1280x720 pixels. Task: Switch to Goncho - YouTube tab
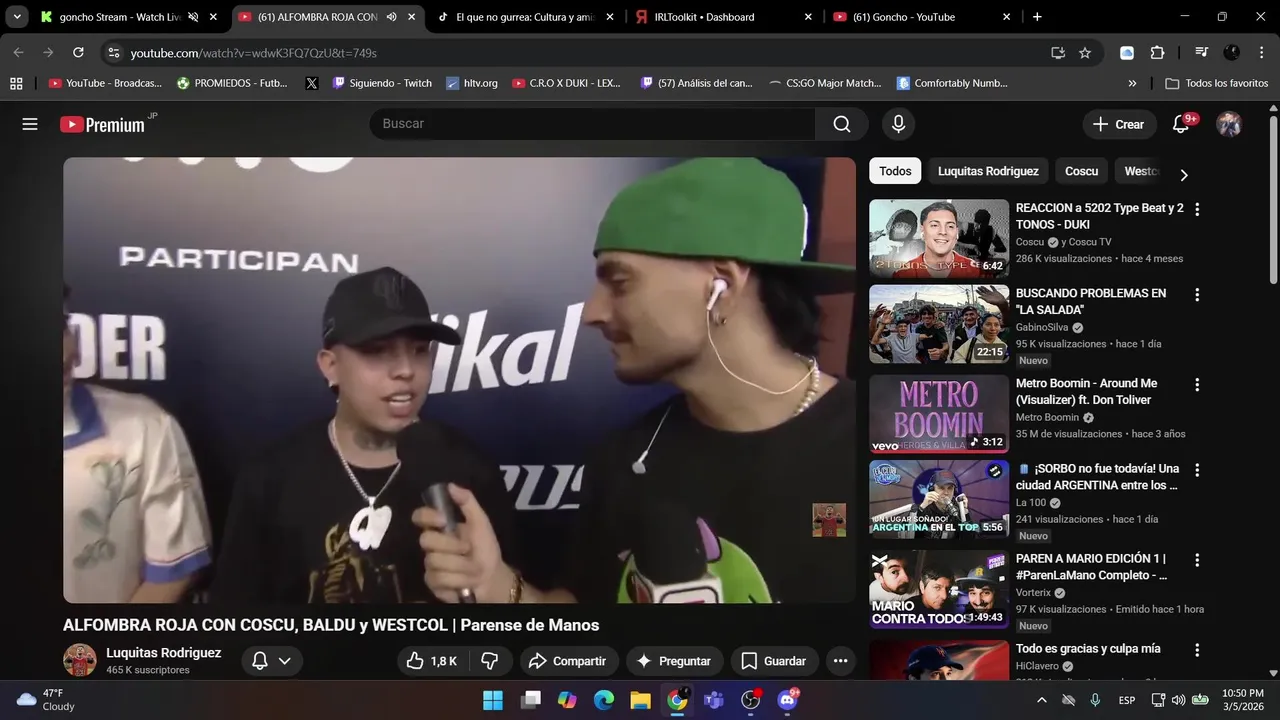click(x=920, y=17)
